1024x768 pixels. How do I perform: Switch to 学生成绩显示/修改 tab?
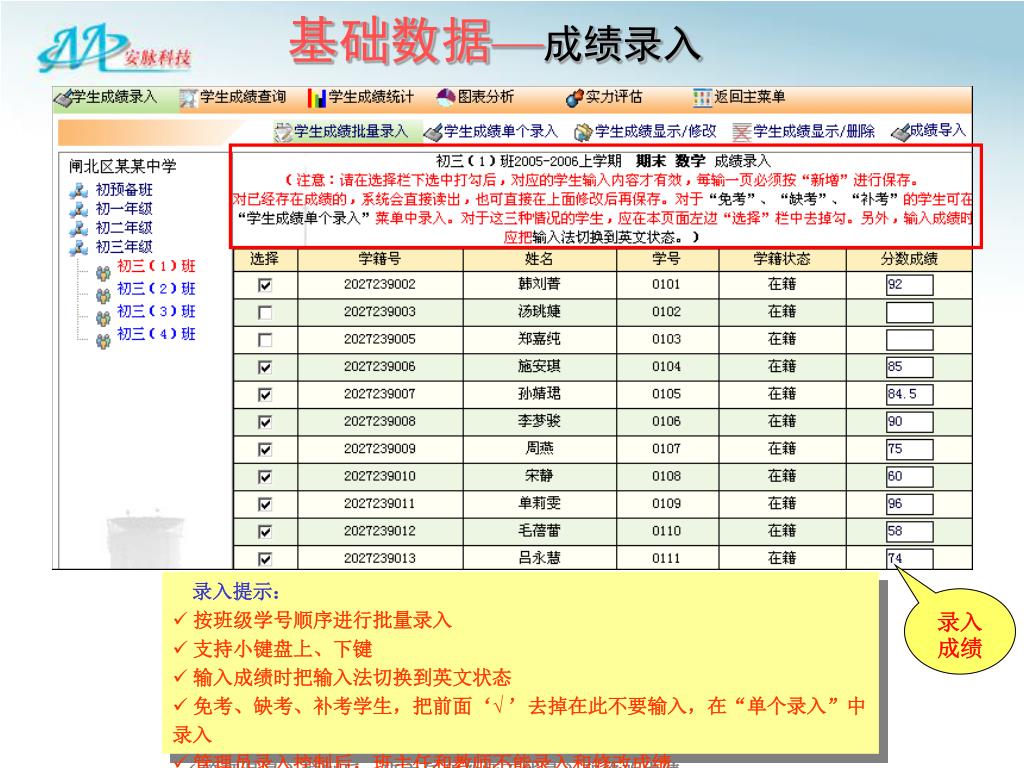[656, 131]
